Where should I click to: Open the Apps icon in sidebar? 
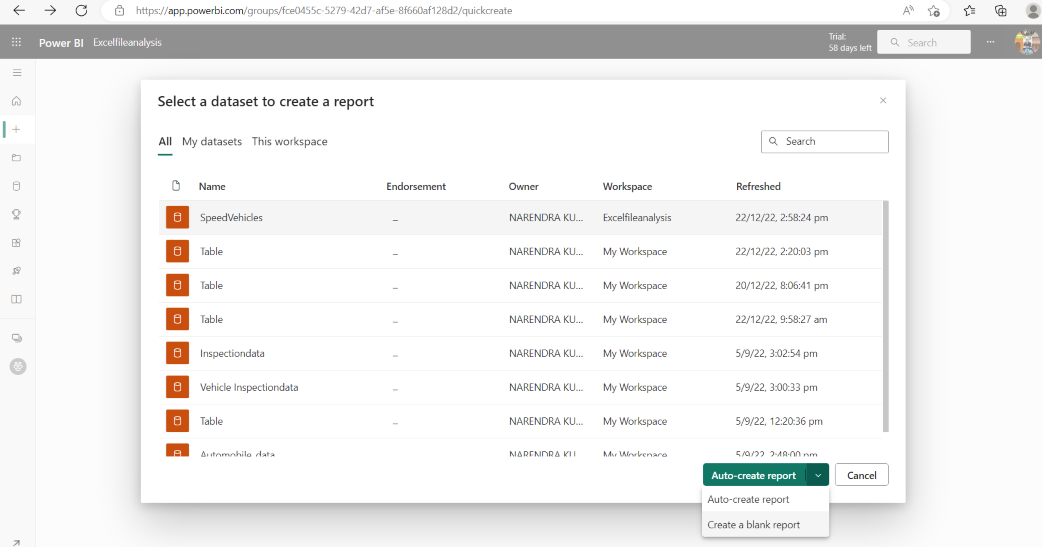[x=16, y=242]
